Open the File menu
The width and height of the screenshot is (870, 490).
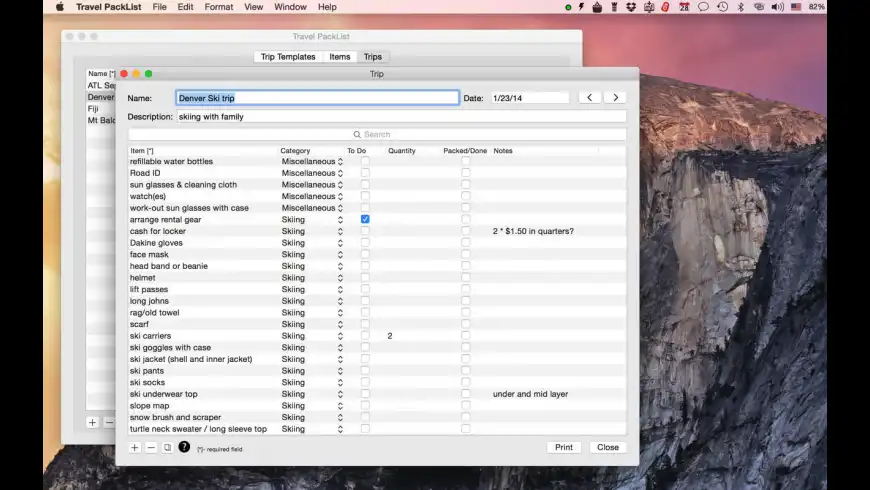[159, 7]
